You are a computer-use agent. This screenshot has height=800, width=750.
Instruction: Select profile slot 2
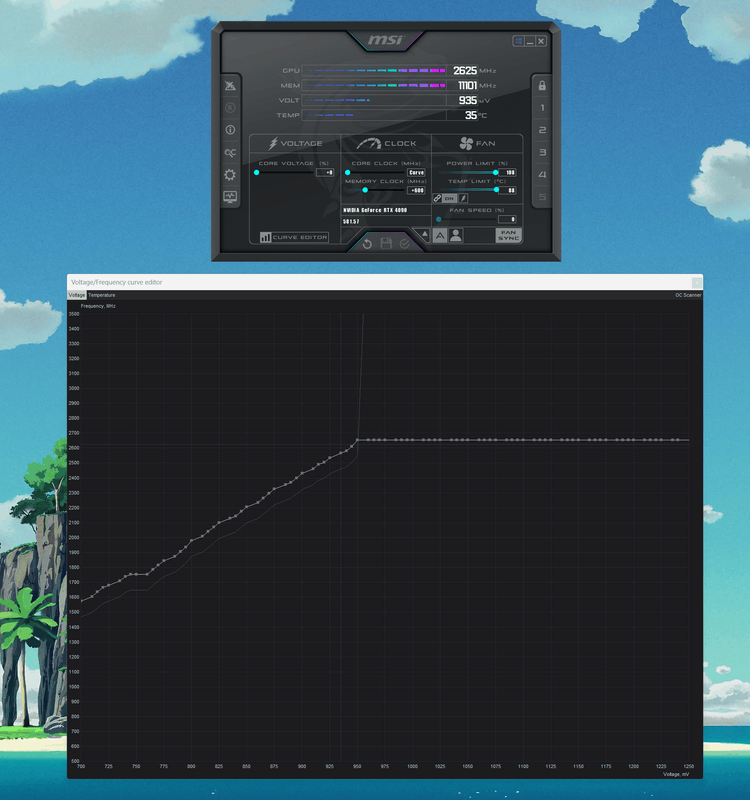(x=542, y=130)
